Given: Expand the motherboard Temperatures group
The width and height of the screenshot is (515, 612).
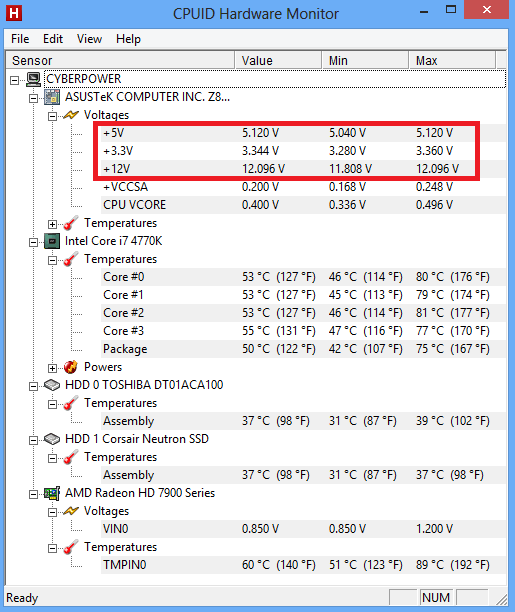Looking at the screenshot, I should point(52,224).
